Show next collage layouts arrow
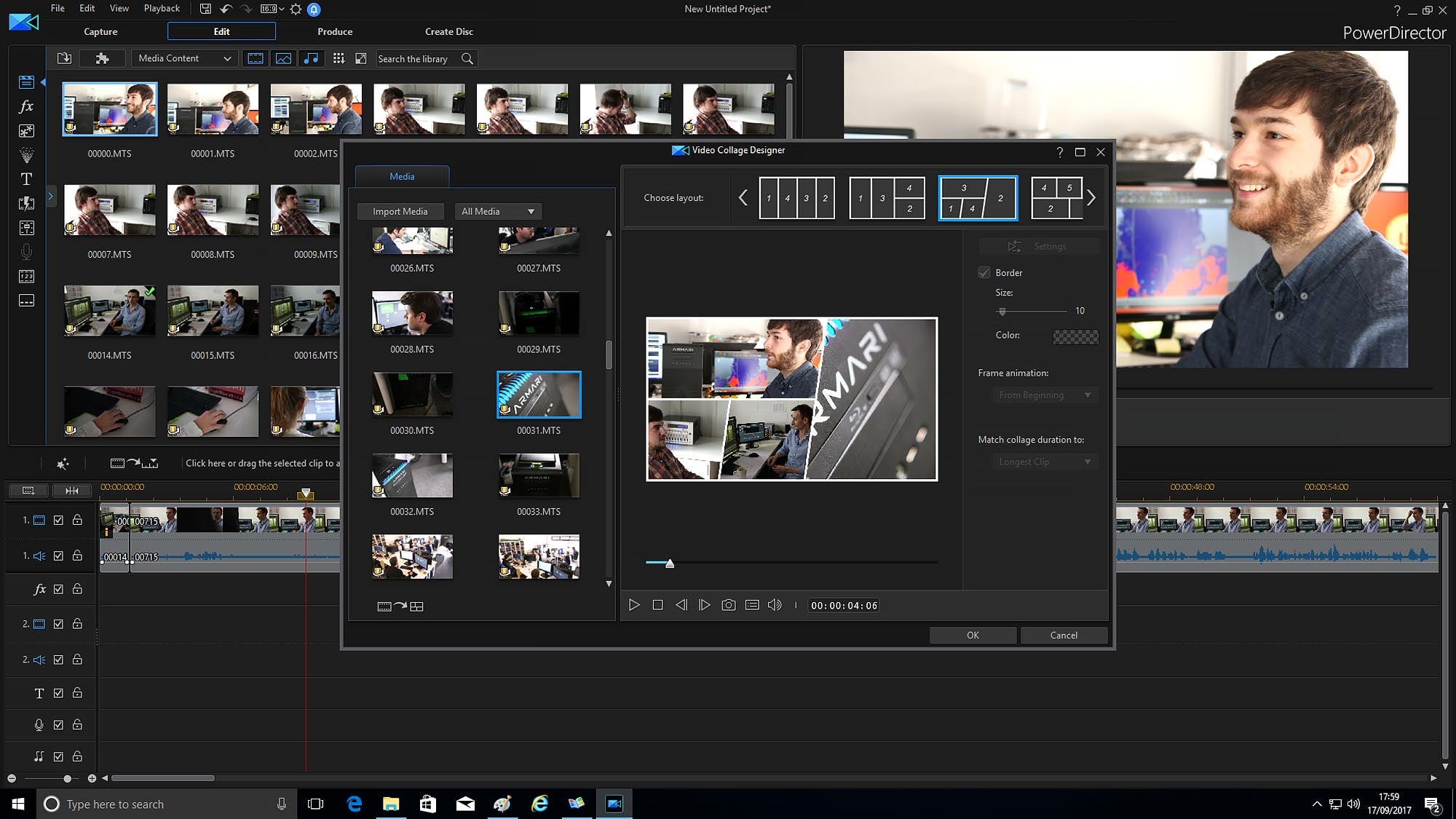The image size is (1456, 819). click(1091, 198)
